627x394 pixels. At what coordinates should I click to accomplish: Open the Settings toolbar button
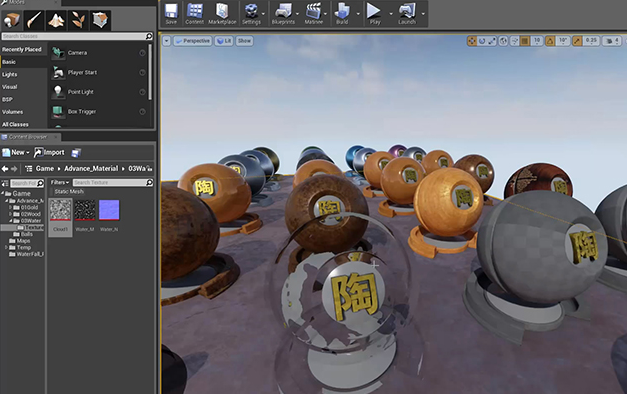pos(251,14)
